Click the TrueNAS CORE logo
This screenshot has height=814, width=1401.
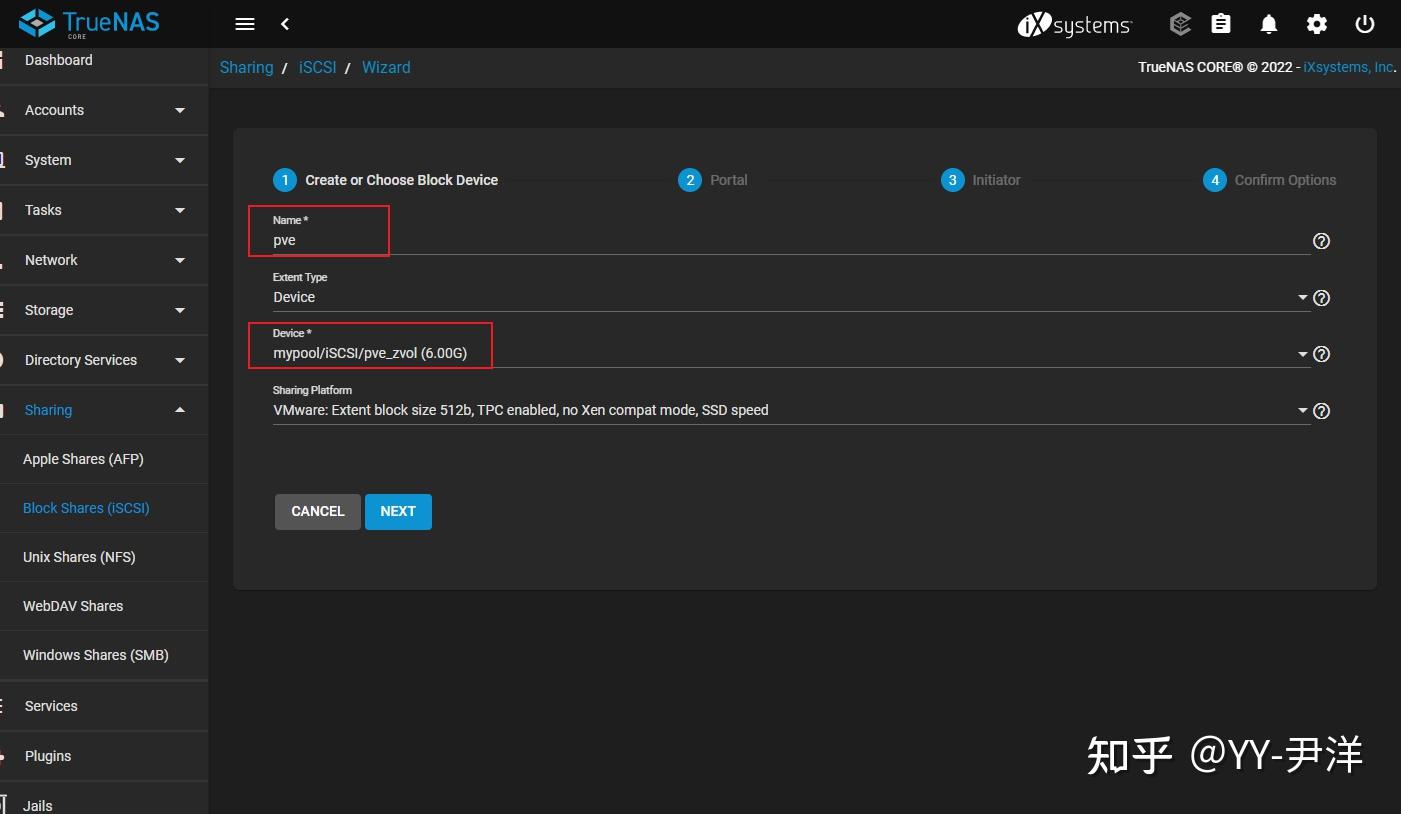pos(88,22)
